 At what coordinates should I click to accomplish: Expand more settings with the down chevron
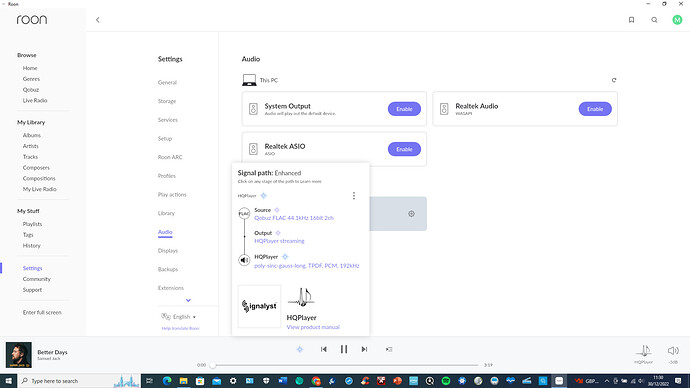click(x=188, y=300)
